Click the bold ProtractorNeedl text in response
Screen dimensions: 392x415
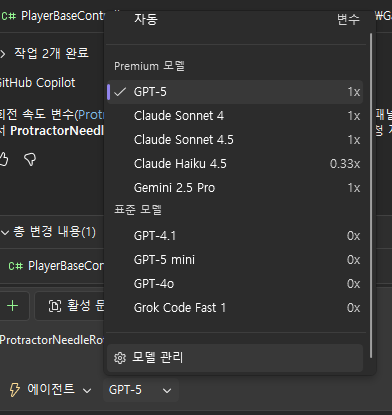pyautogui.click(x=57, y=131)
